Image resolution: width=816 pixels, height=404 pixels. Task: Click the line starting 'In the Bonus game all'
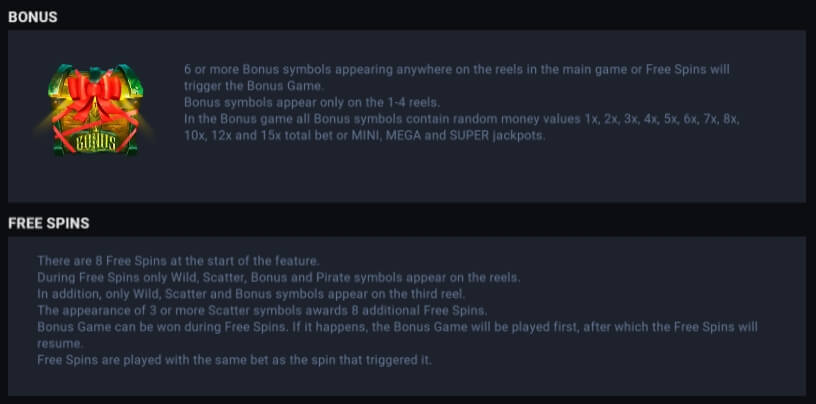[x=462, y=119]
